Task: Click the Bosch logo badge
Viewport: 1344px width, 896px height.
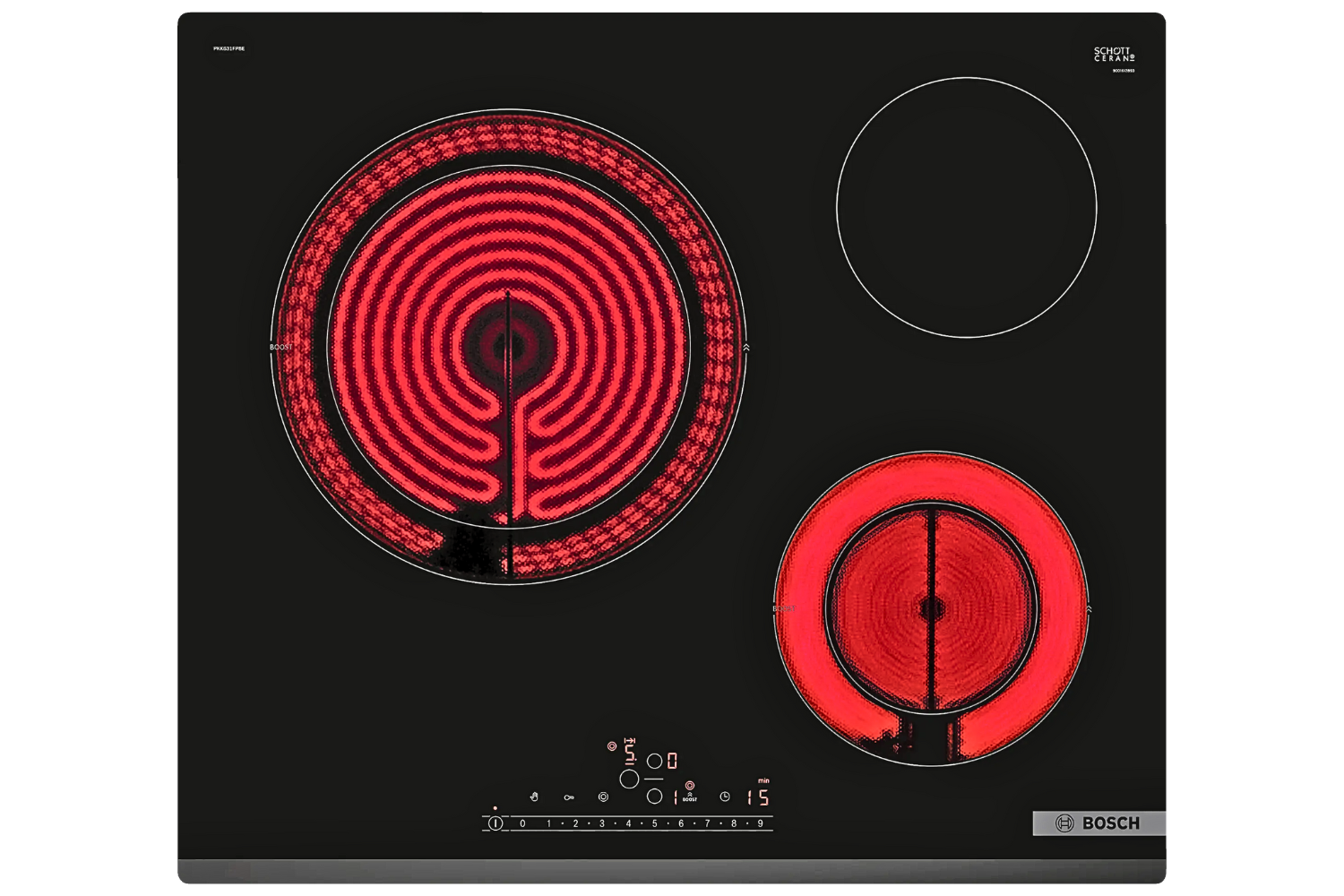Action: pos(1098,823)
